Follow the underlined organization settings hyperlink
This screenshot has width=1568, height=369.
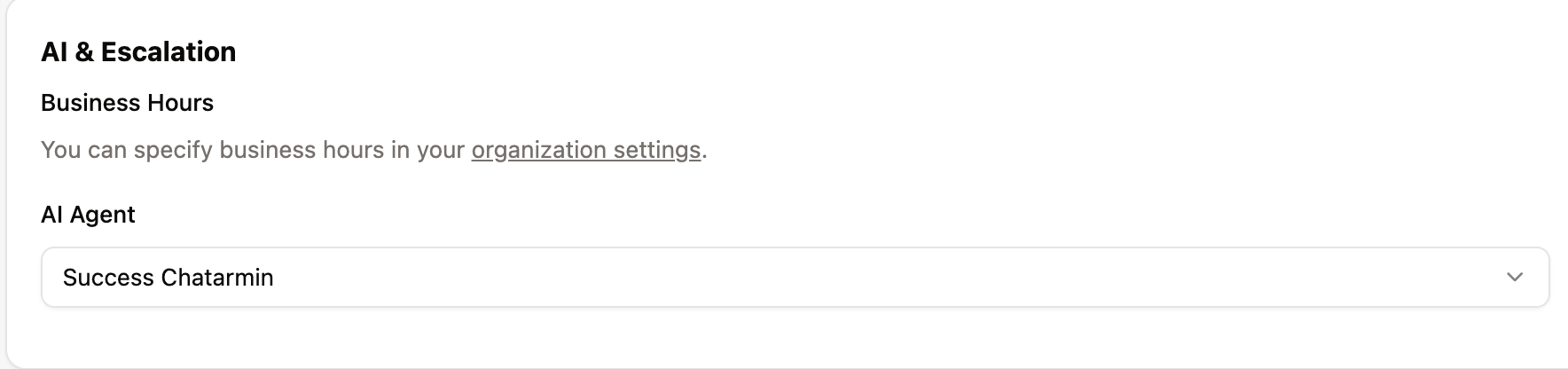point(585,150)
